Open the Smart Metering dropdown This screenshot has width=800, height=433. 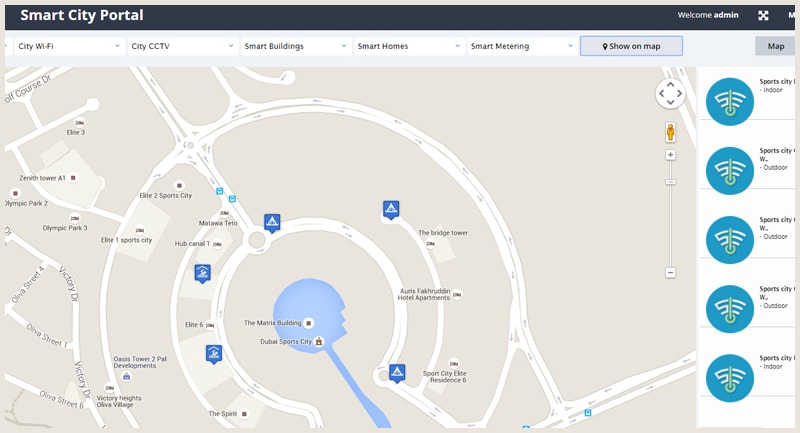click(522, 46)
